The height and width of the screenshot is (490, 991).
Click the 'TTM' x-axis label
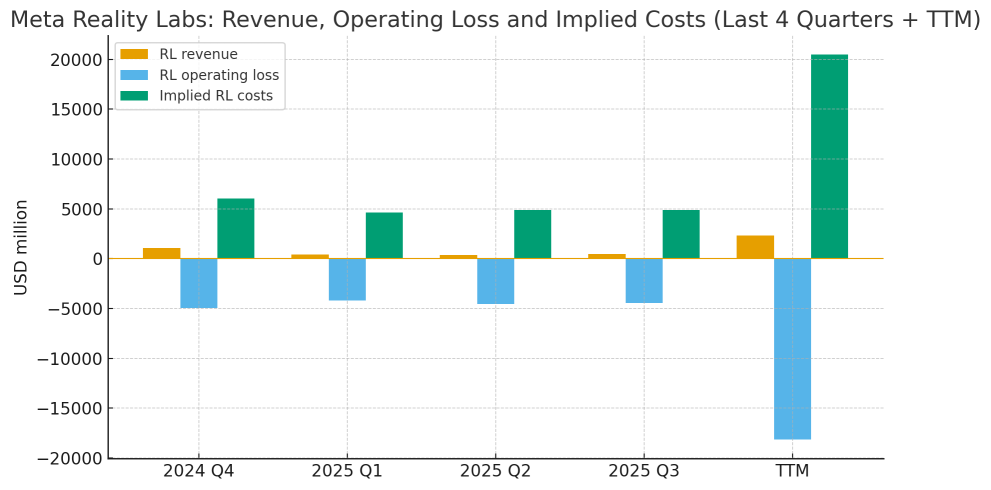click(792, 472)
